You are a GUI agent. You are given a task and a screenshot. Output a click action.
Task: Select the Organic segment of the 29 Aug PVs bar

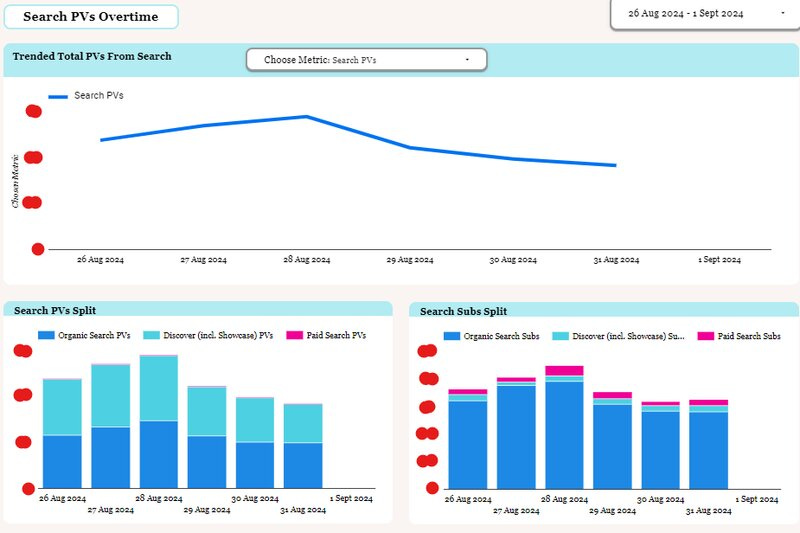pos(207,462)
